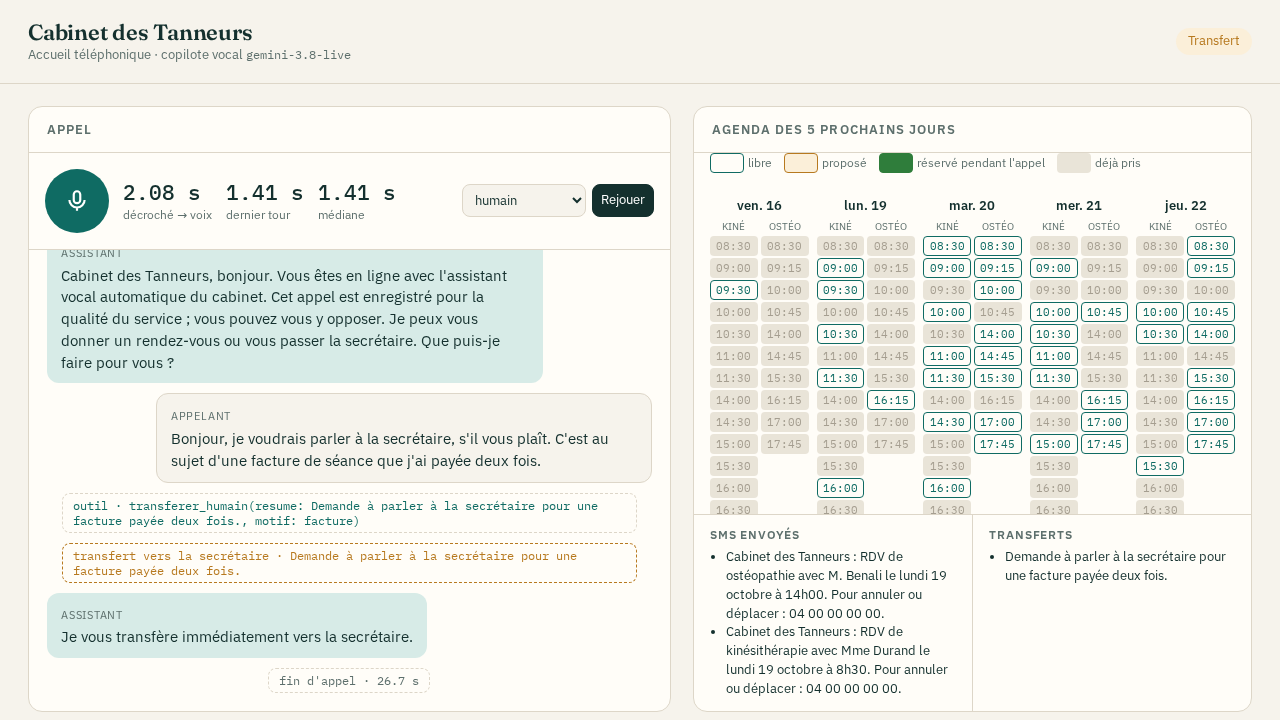Choose the 14:00 ostéo slot on jeu. 22
This screenshot has width=1280, height=720.
point(1211,334)
